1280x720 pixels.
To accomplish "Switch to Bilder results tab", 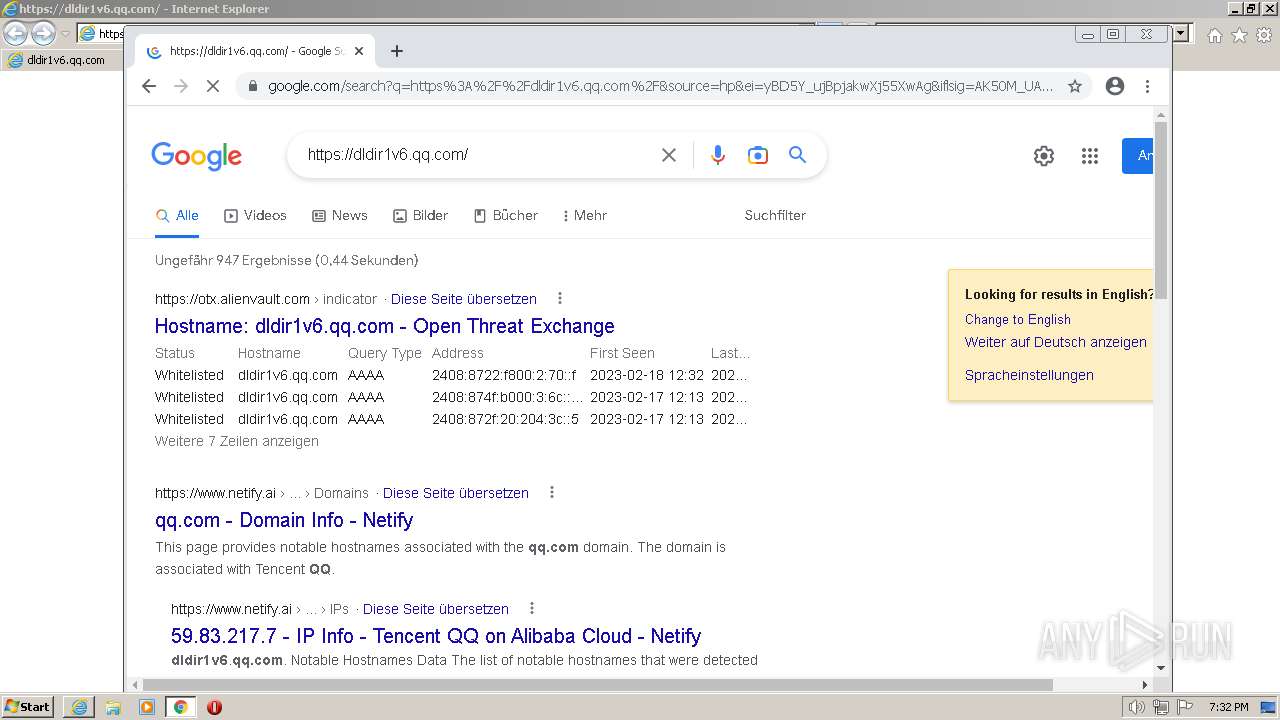I will tap(420, 215).
